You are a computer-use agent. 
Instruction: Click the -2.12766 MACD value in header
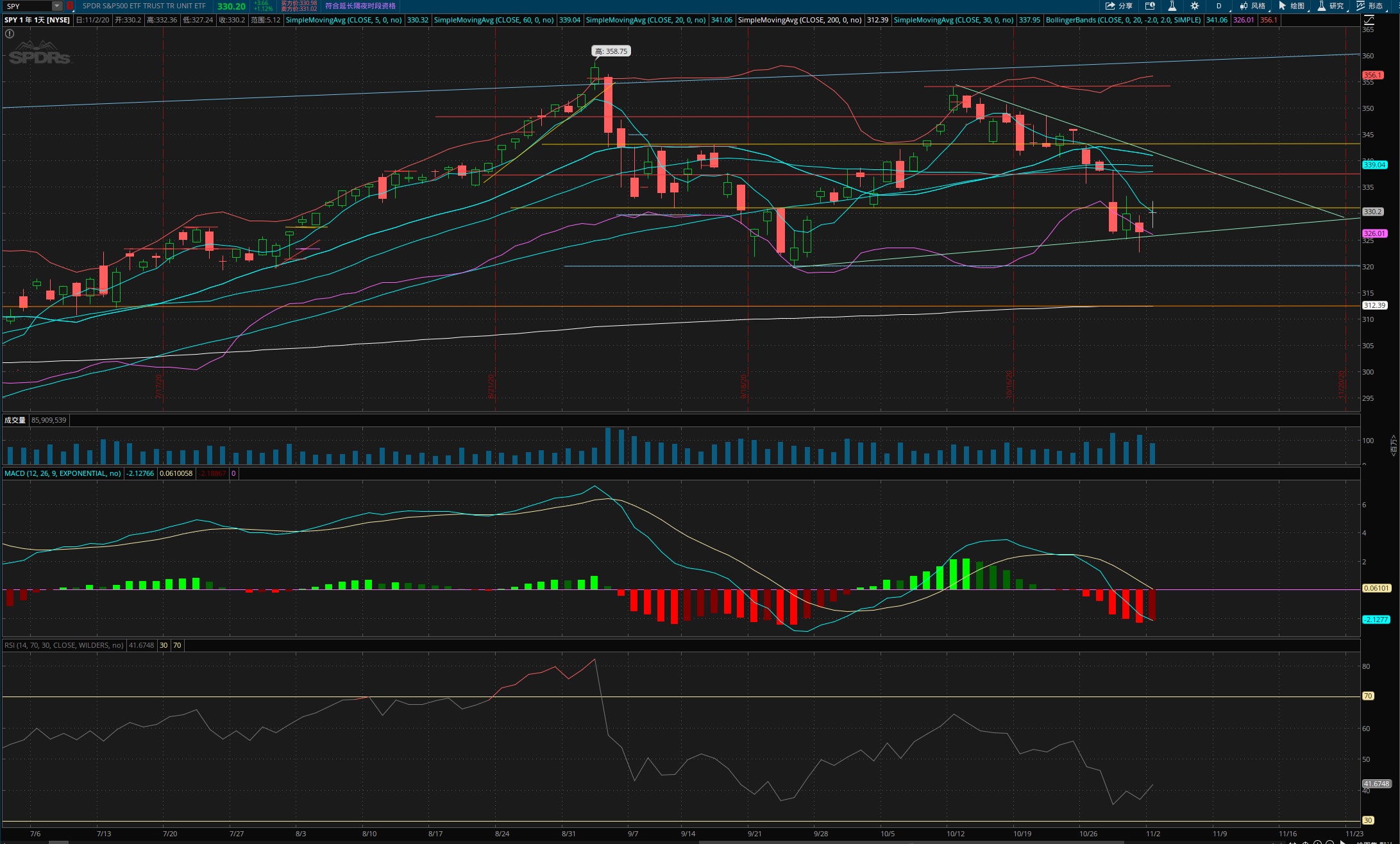point(140,473)
